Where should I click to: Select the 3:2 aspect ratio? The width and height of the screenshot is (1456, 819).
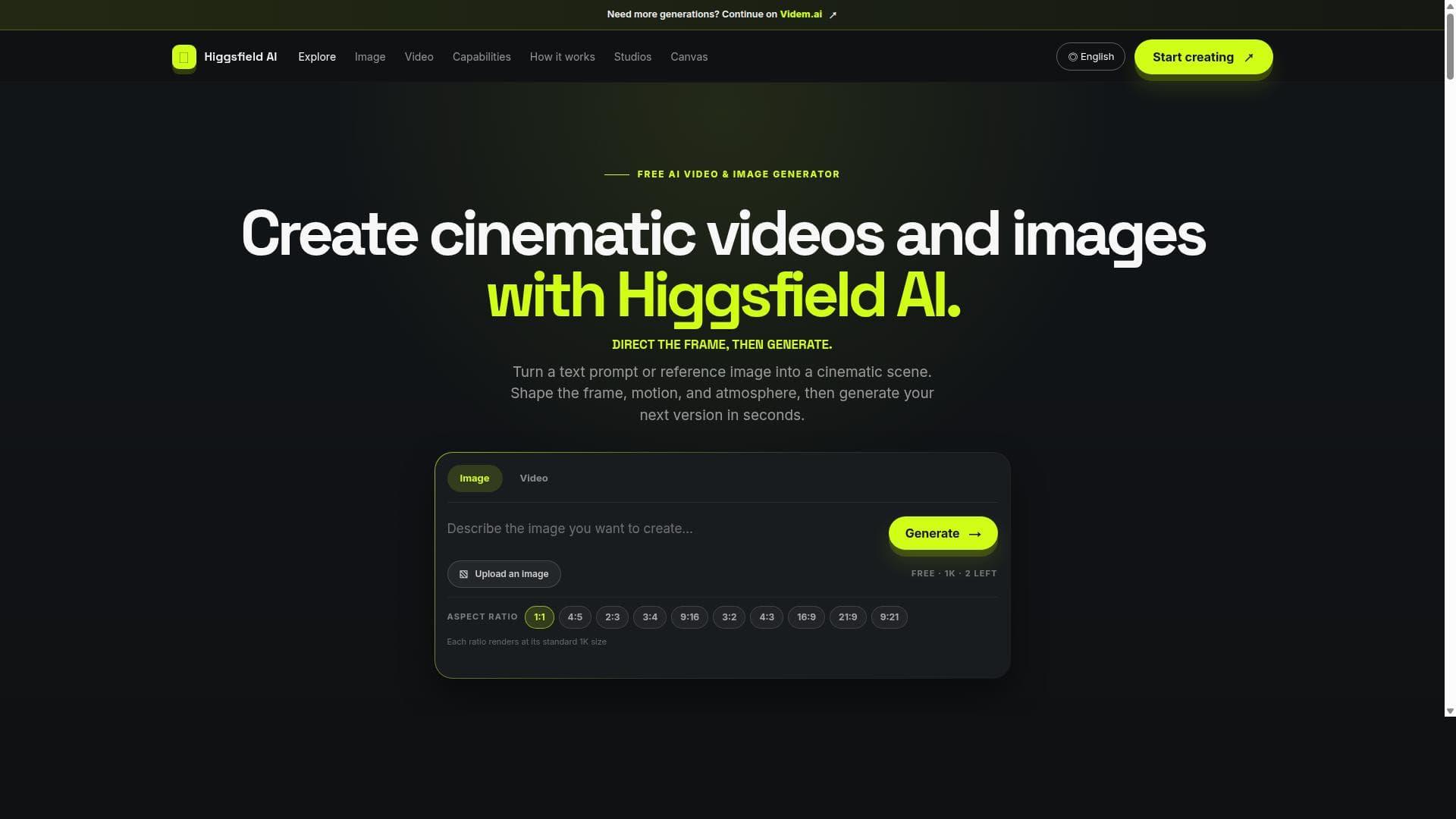pyautogui.click(x=729, y=617)
